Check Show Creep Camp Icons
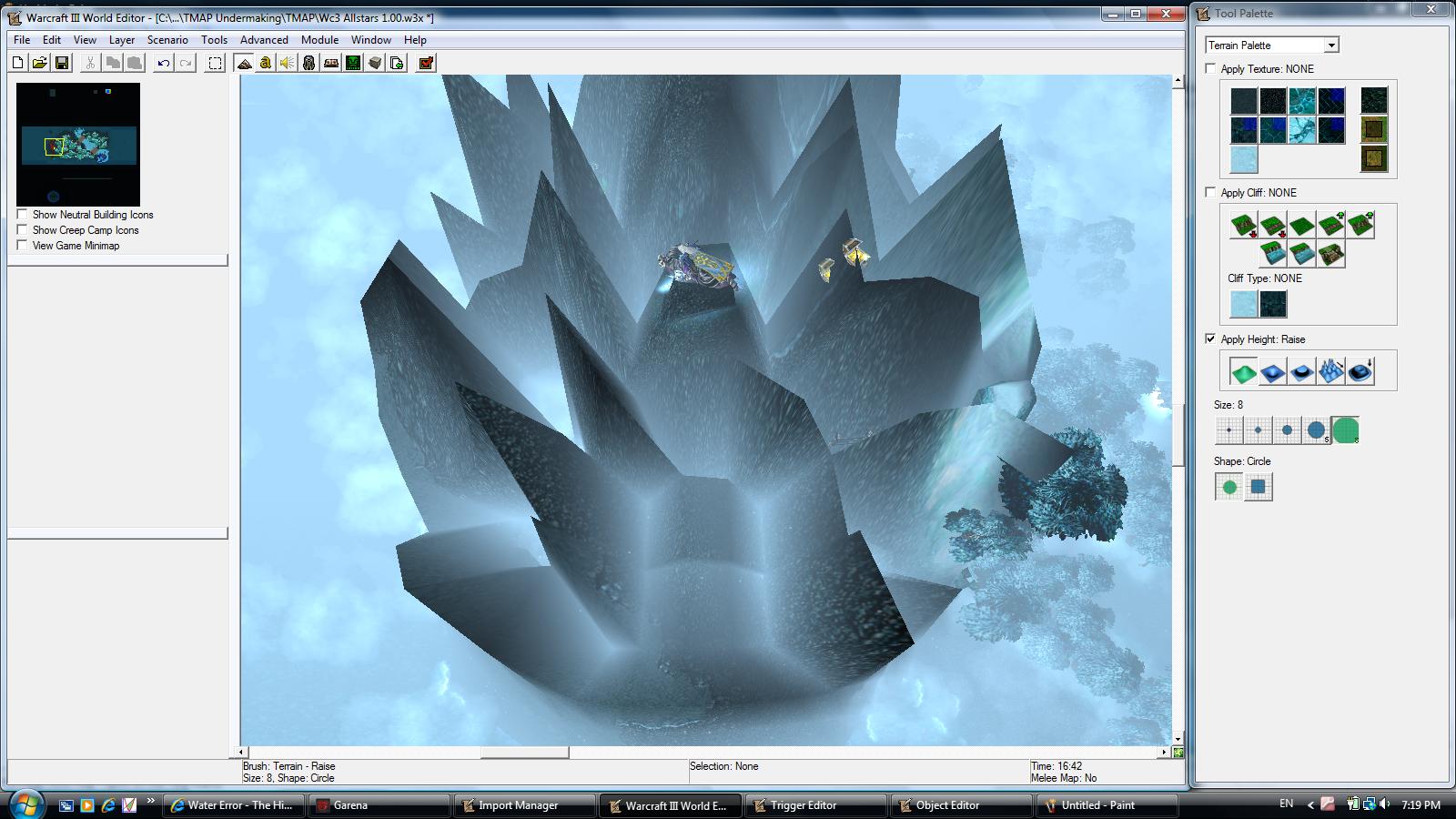This screenshot has height=819, width=1456. pyautogui.click(x=22, y=230)
